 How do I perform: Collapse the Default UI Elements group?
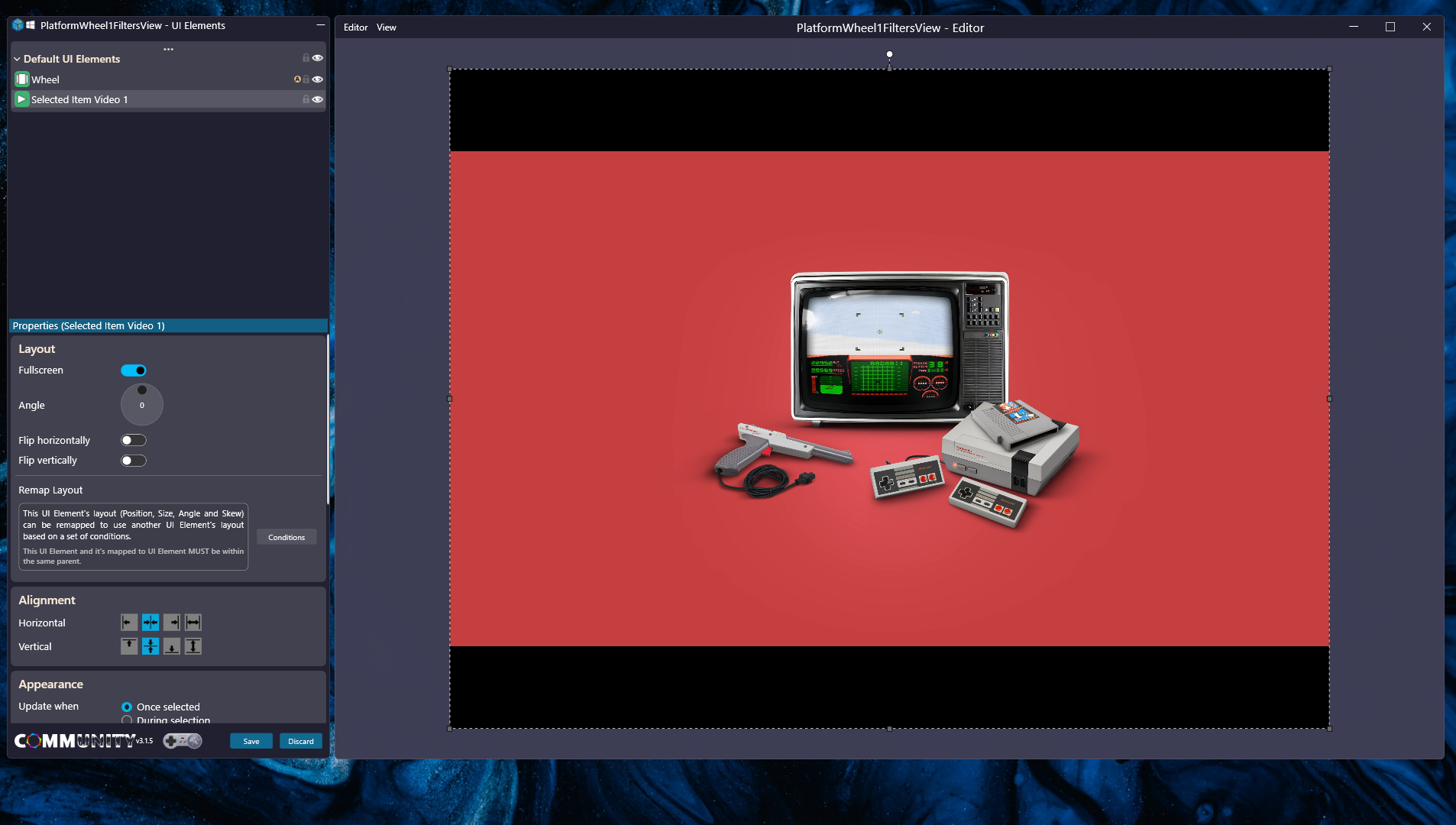point(17,59)
